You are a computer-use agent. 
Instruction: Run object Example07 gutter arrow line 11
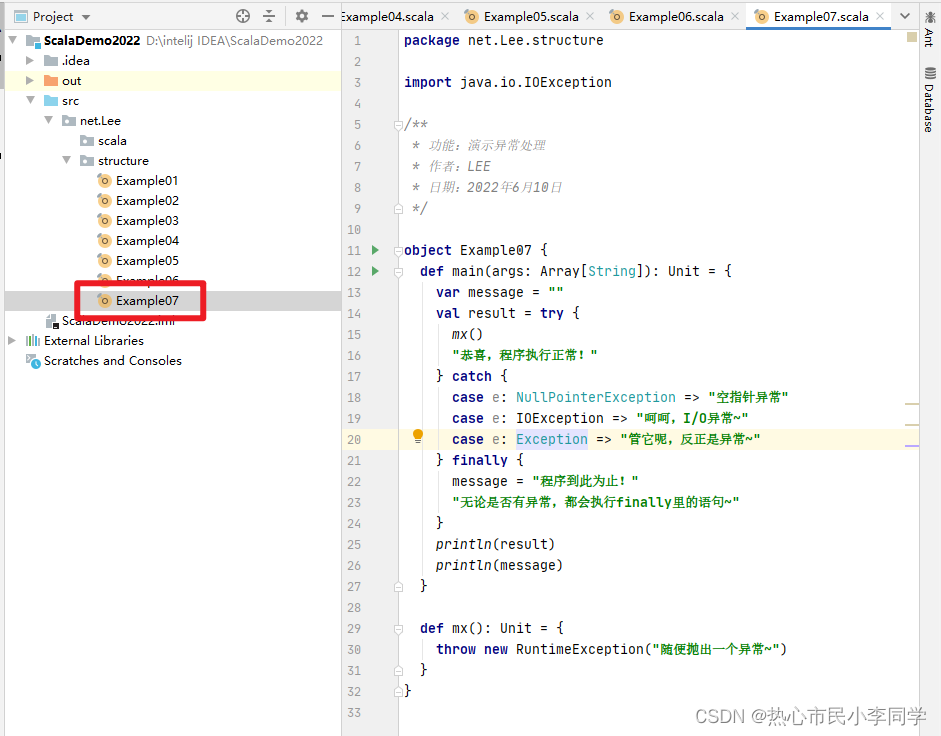coord(376,250)
